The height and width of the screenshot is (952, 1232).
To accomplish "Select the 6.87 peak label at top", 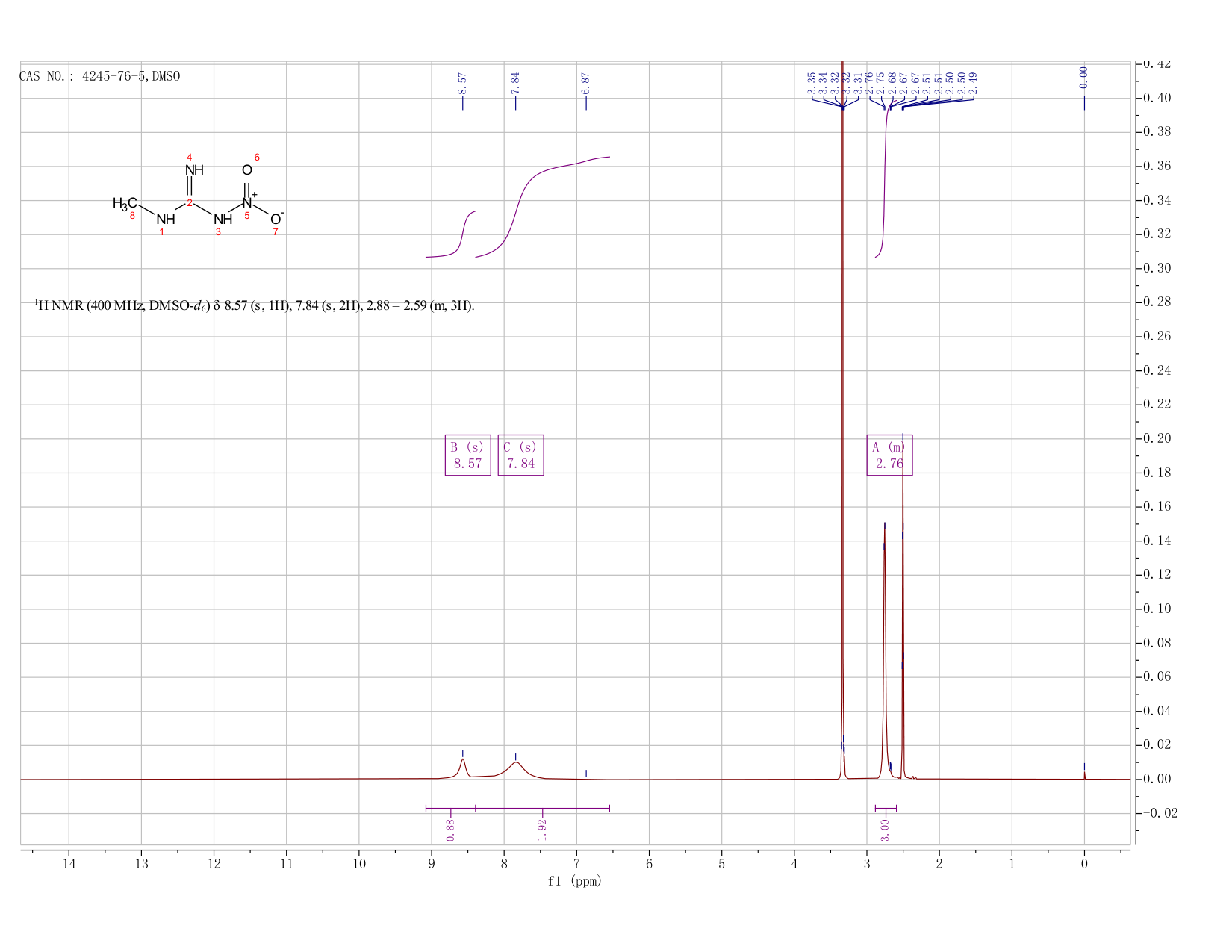I will (585, 83).
